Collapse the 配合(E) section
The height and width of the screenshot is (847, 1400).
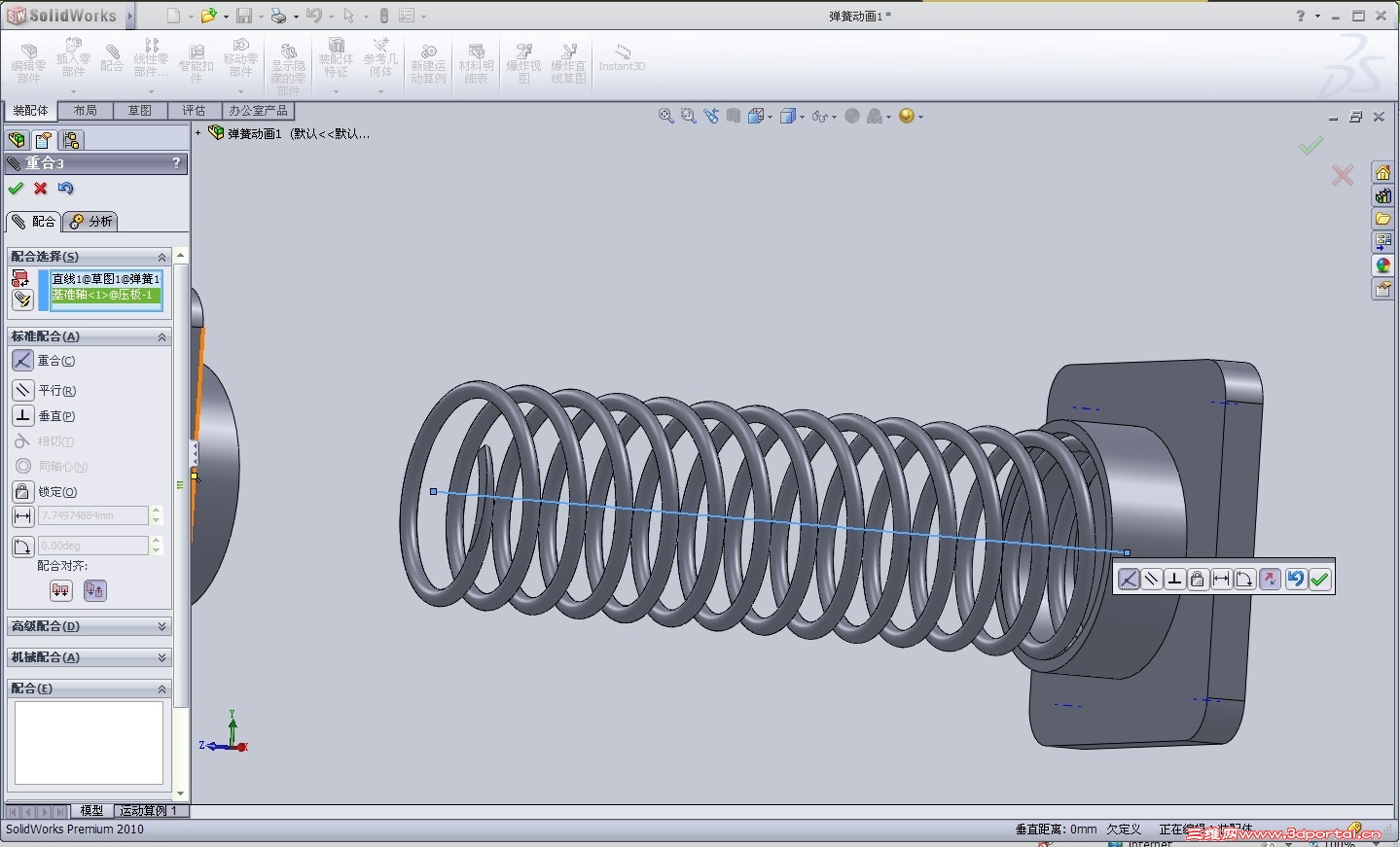click(162, 688)
